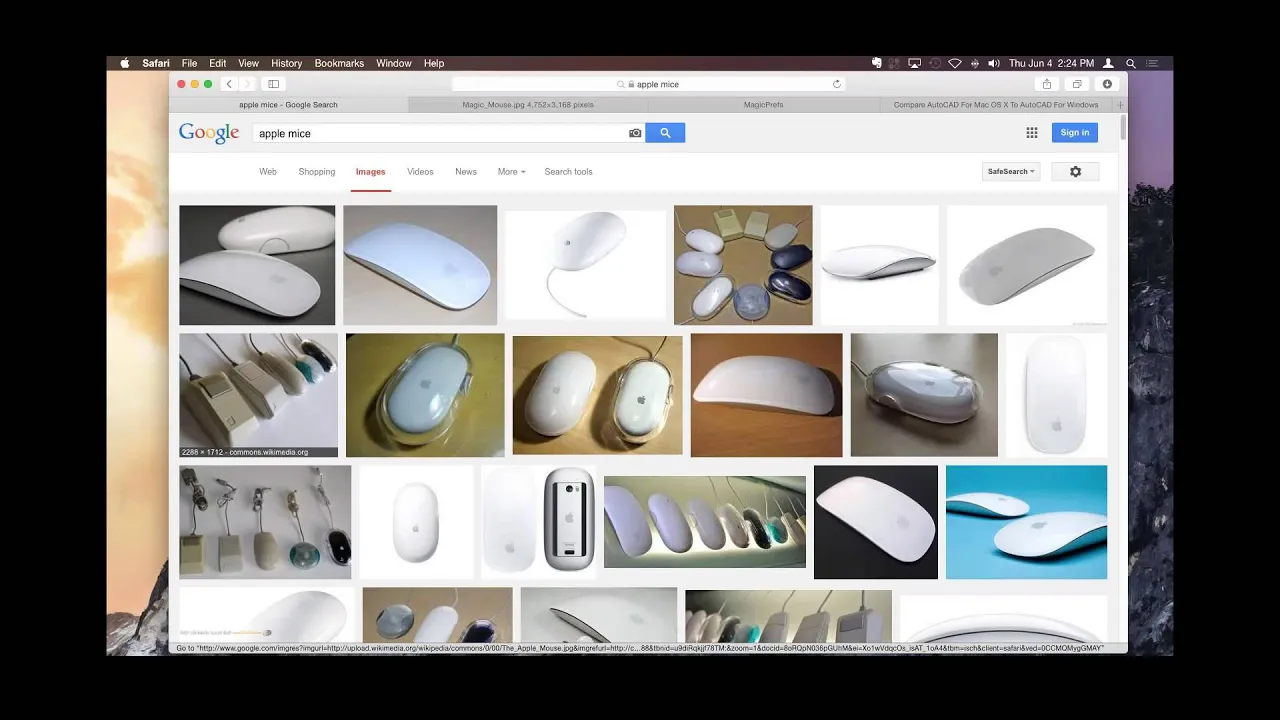Show Videos results
Screen dimensions: 1280x720
(x=420, y=172)
